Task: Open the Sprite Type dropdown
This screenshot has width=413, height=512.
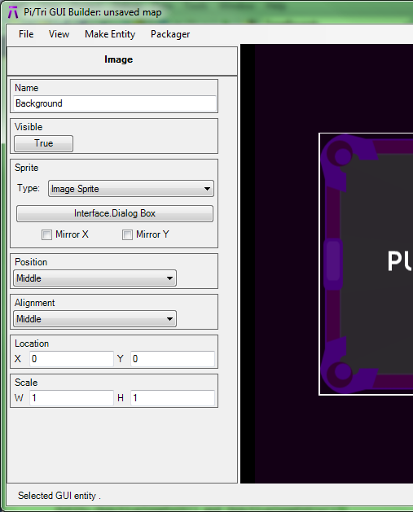Action: coord(131,189)
